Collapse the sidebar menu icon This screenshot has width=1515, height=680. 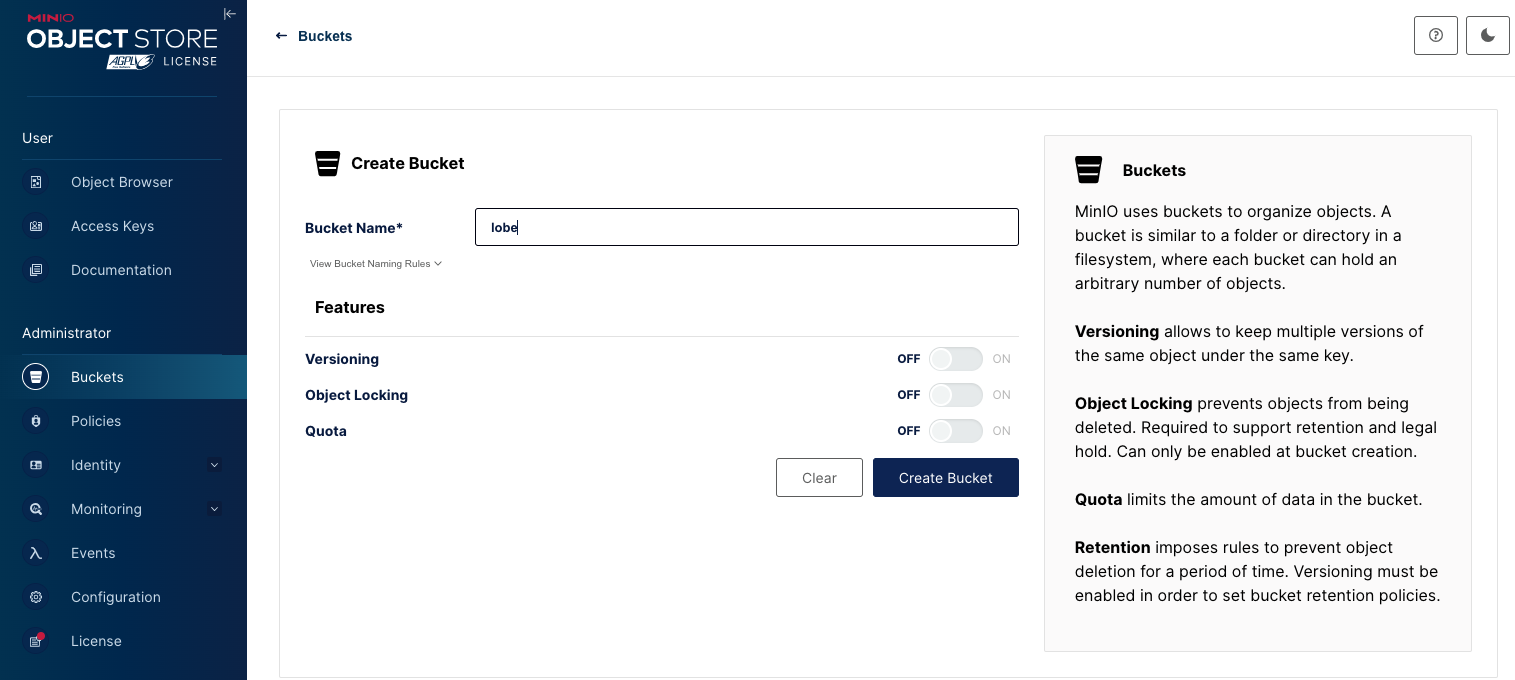click(x=230, y=14)
